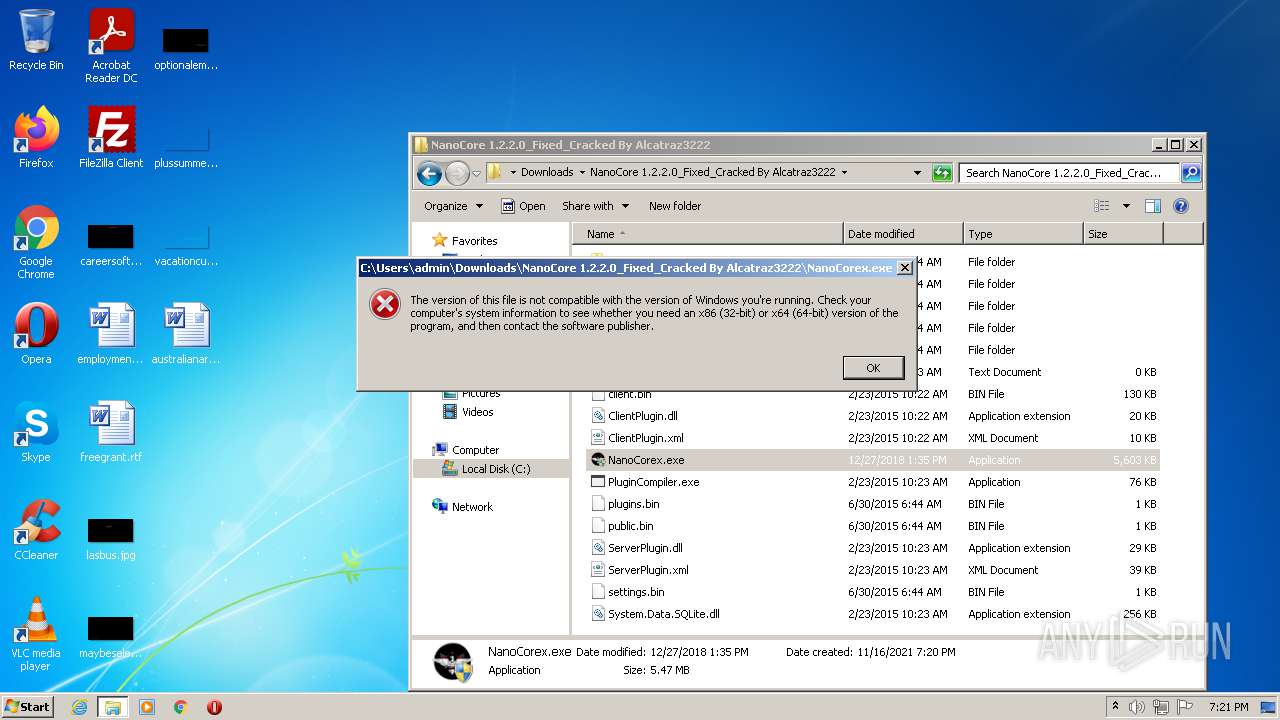Select the ServerPlugin.xml file
This screenshot has height=720, width=1280.
pyautogui.click(x=648, y=570)
